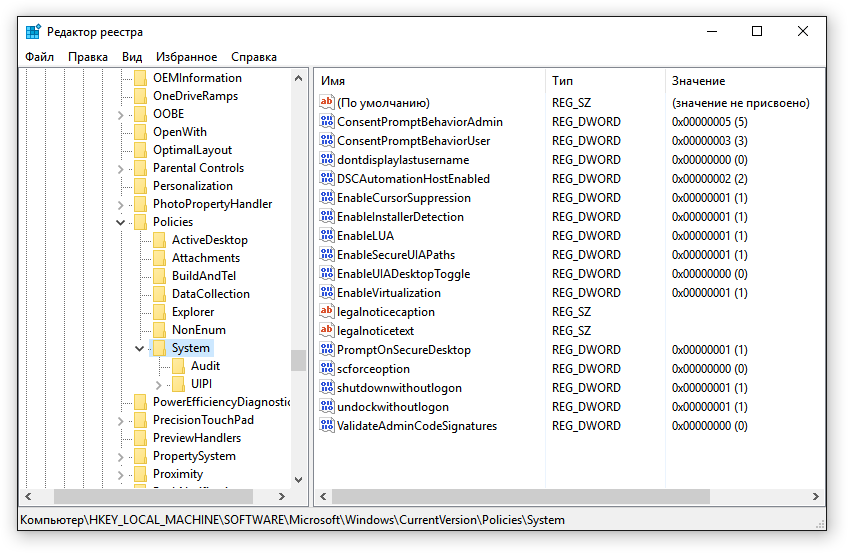Click the DWORD icon next to ConsentPromptBehaviorAdmin
This screenshot has height=553, width=848.
coord(327,121)
